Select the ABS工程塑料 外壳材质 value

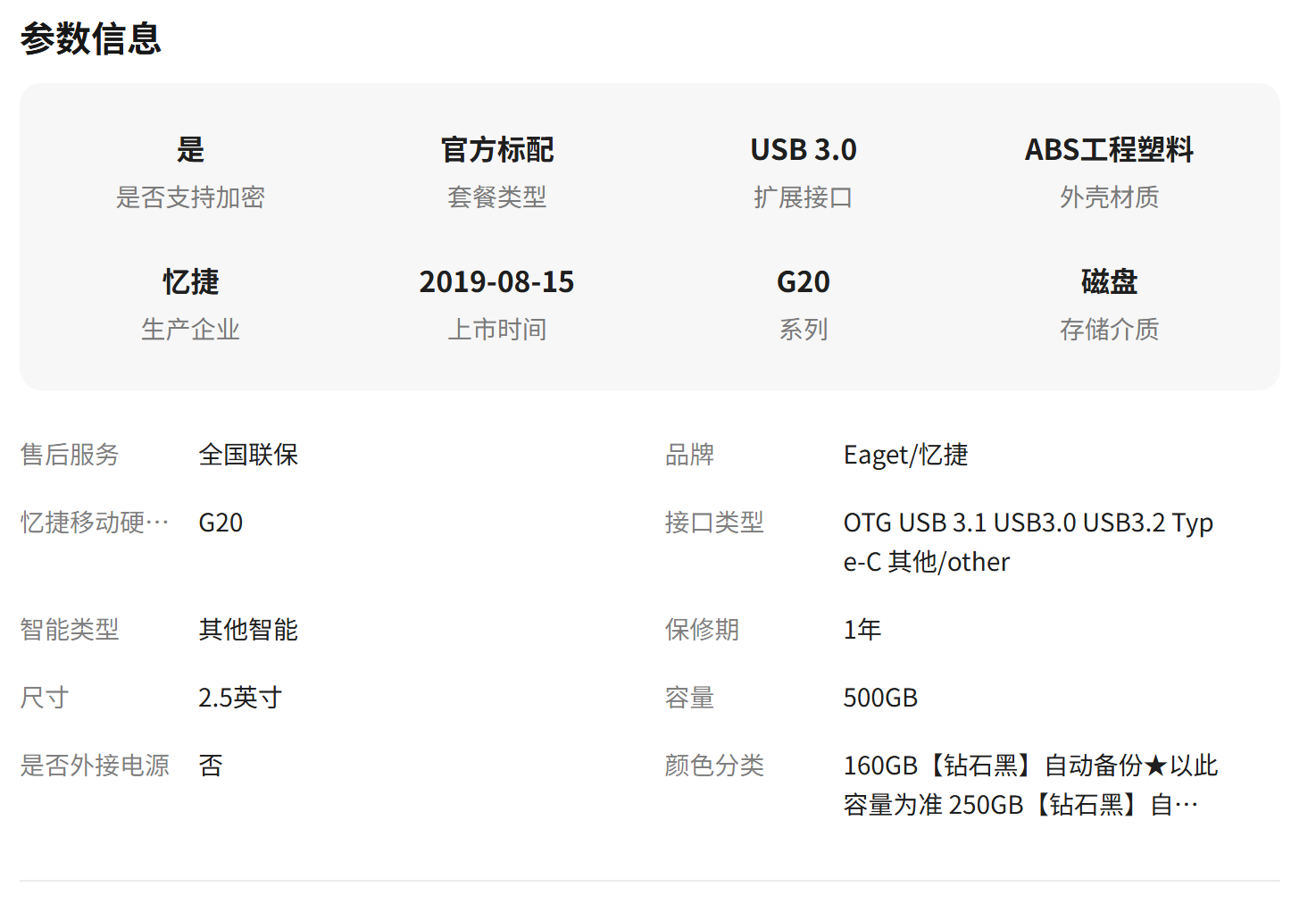click(1109, 150)
